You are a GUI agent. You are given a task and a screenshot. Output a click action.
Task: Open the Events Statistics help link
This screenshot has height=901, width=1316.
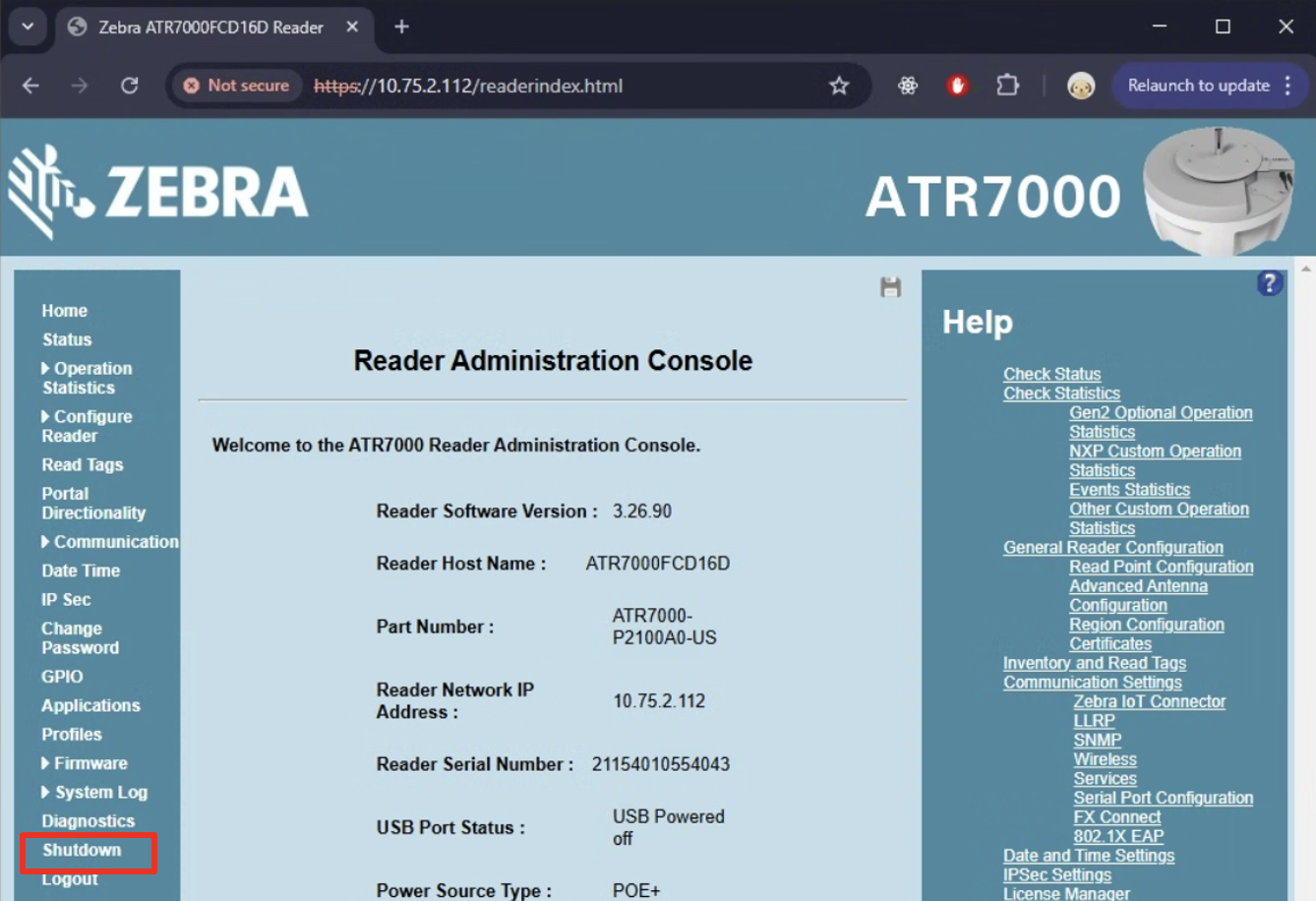point(1129,490)
